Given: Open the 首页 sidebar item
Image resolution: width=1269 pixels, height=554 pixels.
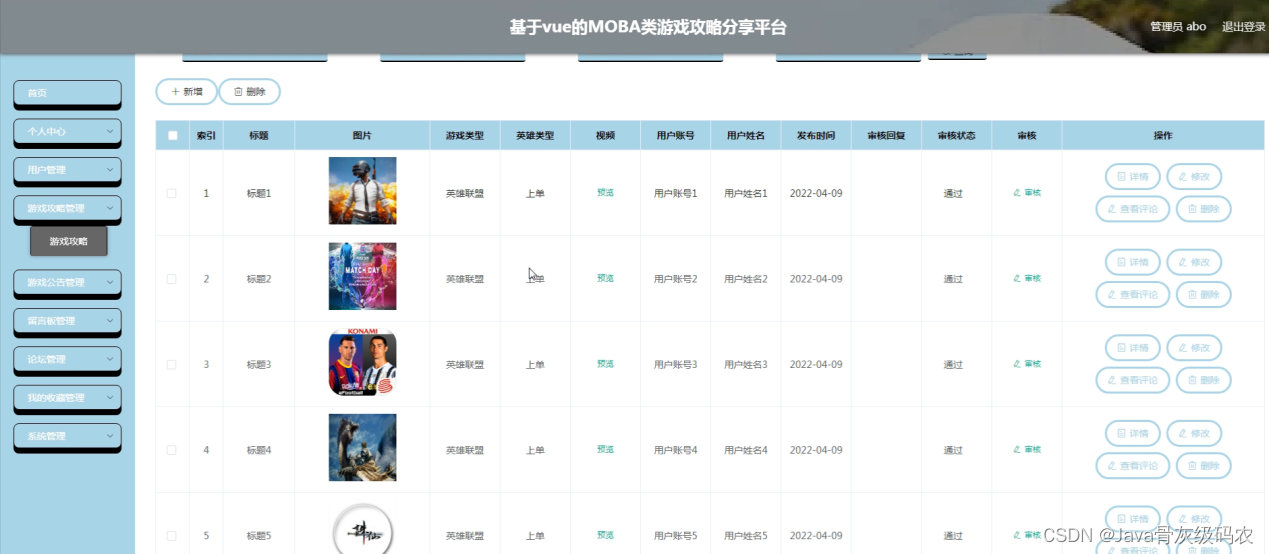Looking at the screenshot, I should (67, 93).
